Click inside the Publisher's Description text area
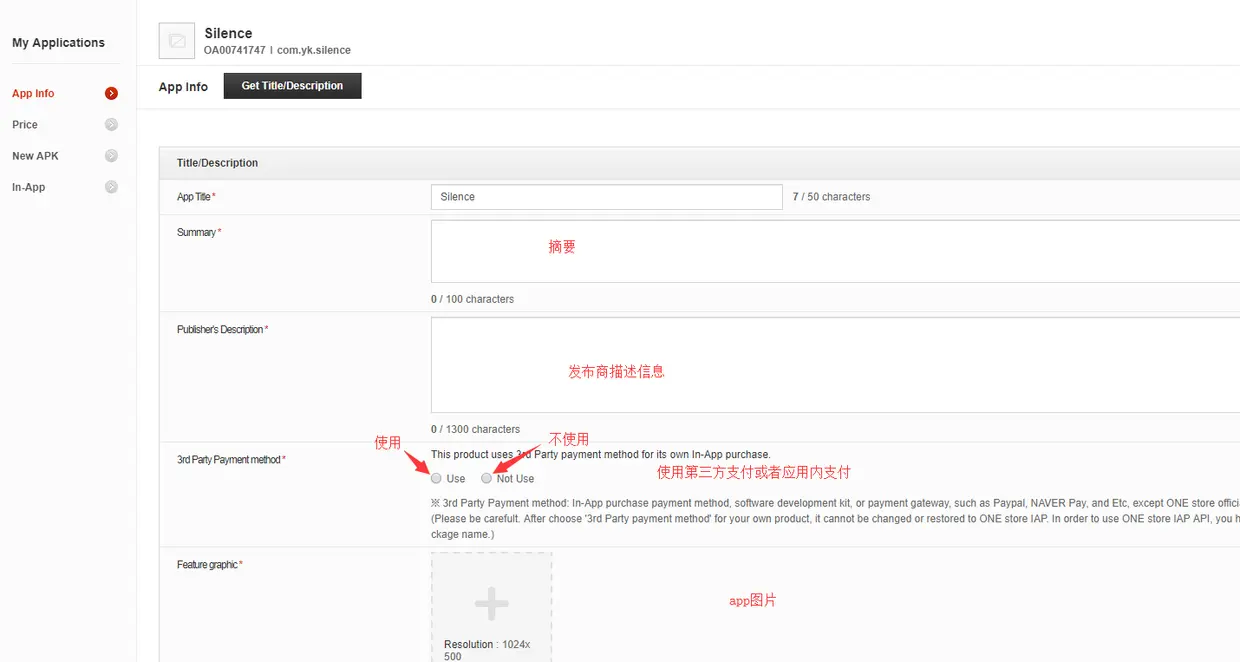The height and width of the screenshot is (662, 1240). click(x=835, y=365)
